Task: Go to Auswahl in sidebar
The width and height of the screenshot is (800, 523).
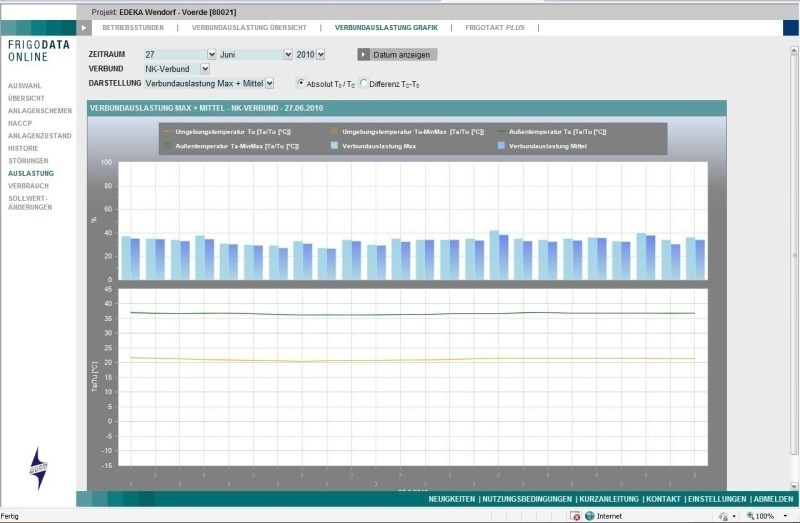Action: [x=24, y=86]
